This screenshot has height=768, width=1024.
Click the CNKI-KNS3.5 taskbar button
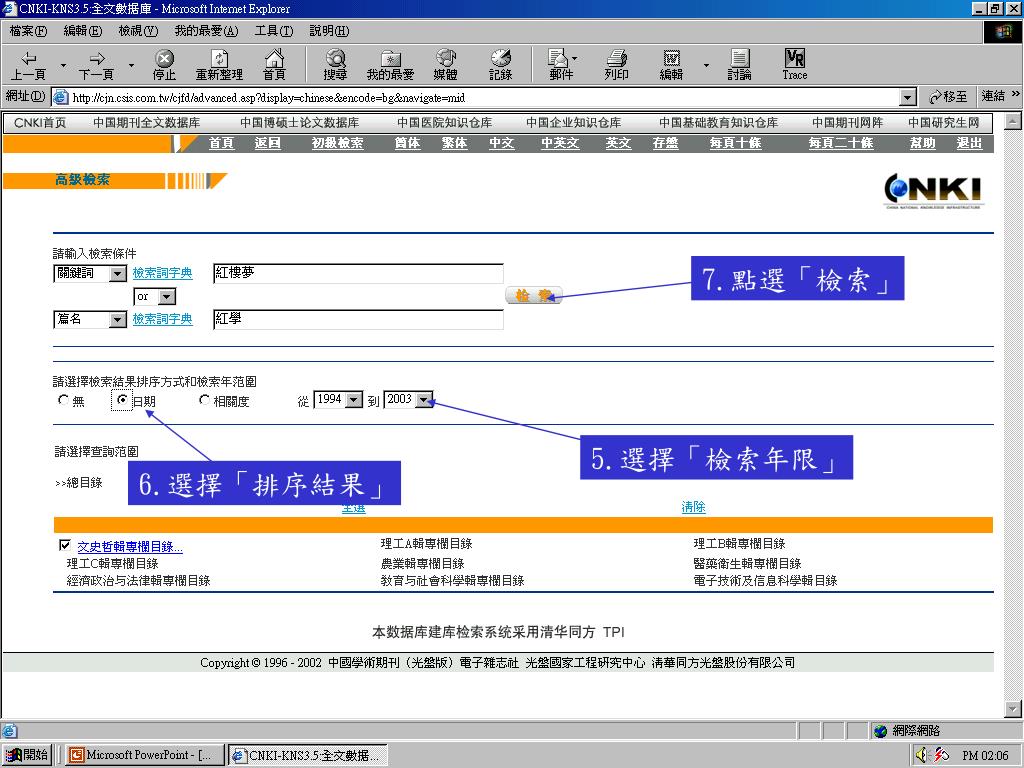308,755
